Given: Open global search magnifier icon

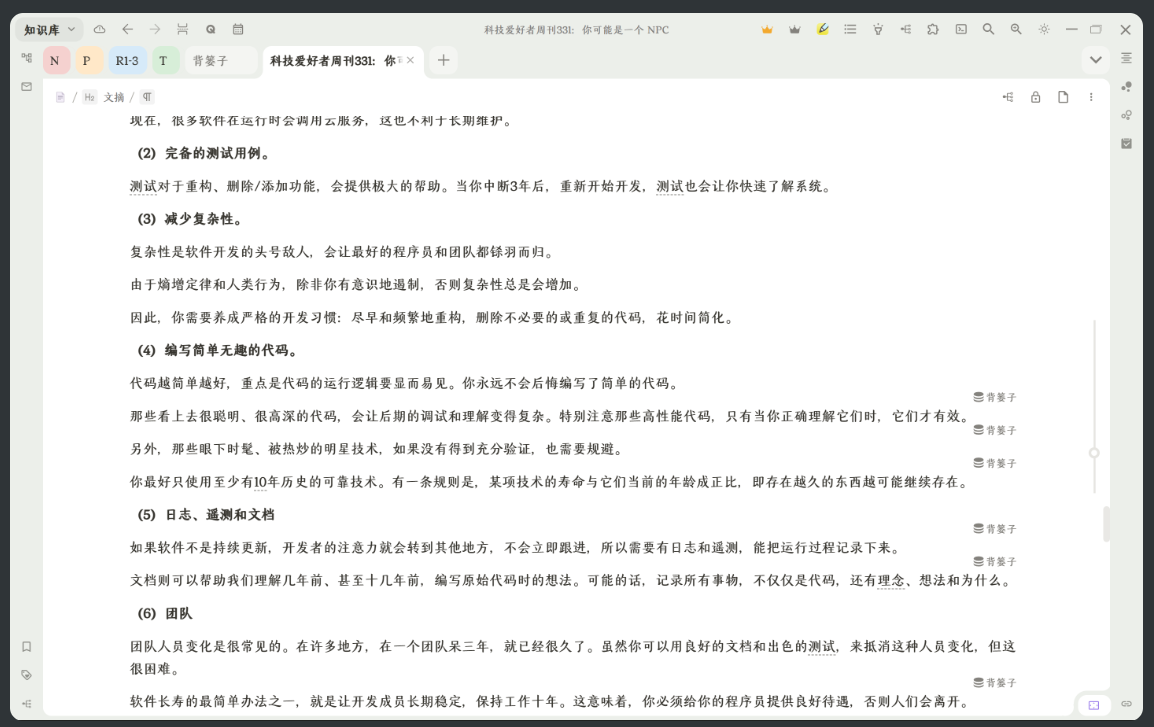Looking at the screenshot, I should click(988, 29).
